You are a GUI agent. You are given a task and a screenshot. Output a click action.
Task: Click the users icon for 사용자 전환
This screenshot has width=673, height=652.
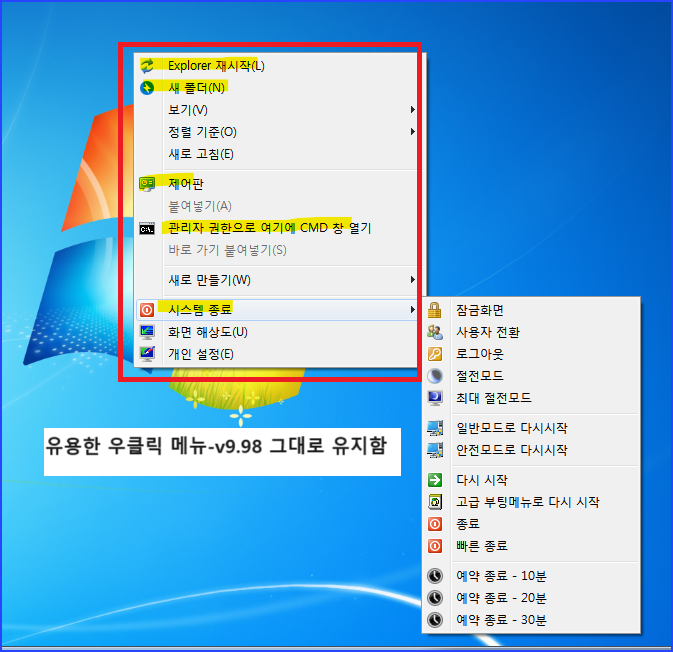click(x=435, y=332)
